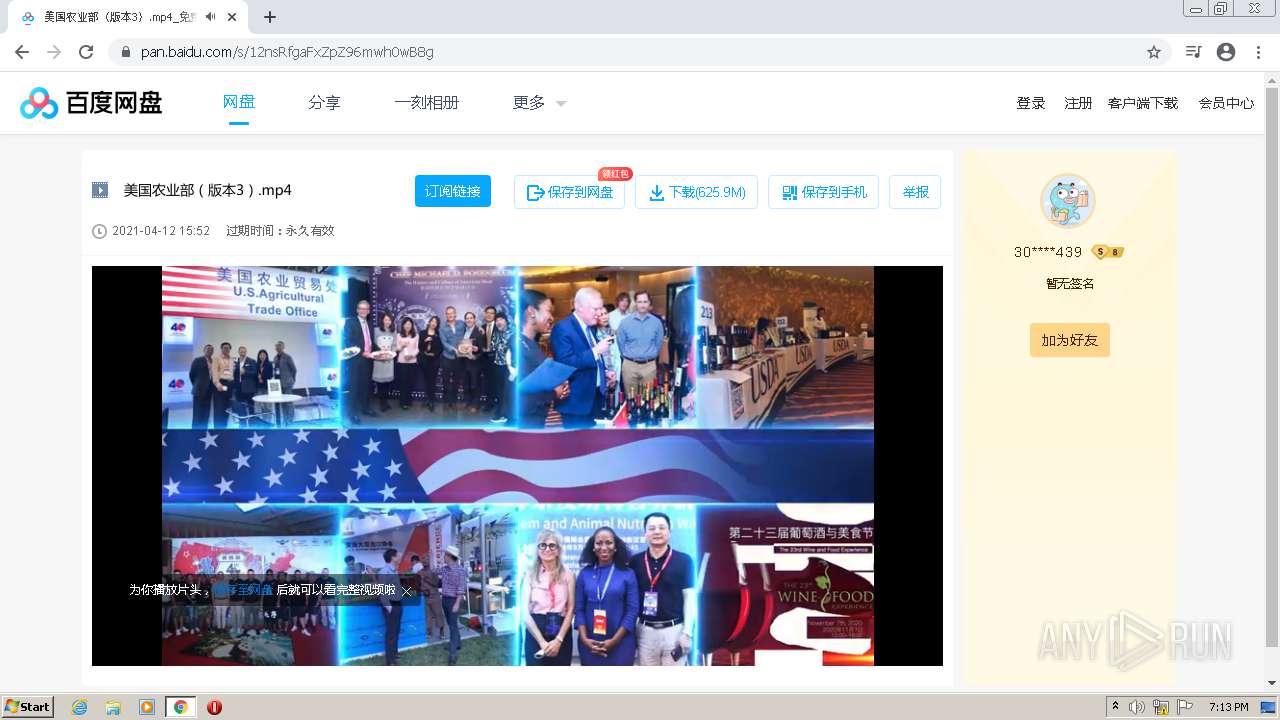Open media player taskbar icon
The width and height of the screenshot is (1280, 720).
[147, 707]
